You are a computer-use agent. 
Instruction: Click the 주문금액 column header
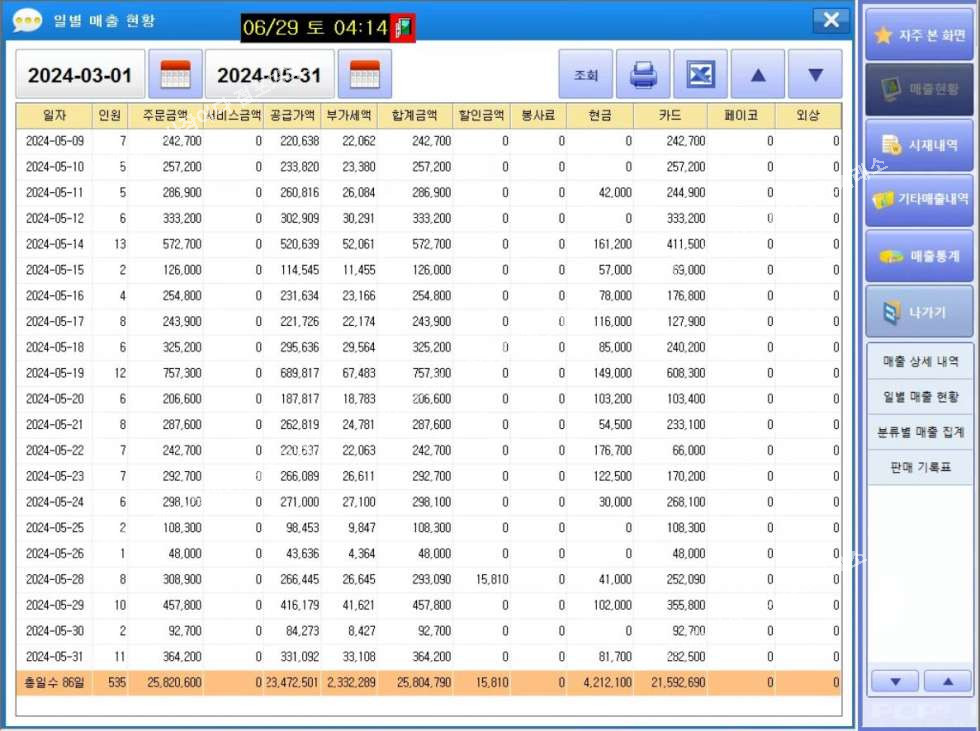[166, 115]
